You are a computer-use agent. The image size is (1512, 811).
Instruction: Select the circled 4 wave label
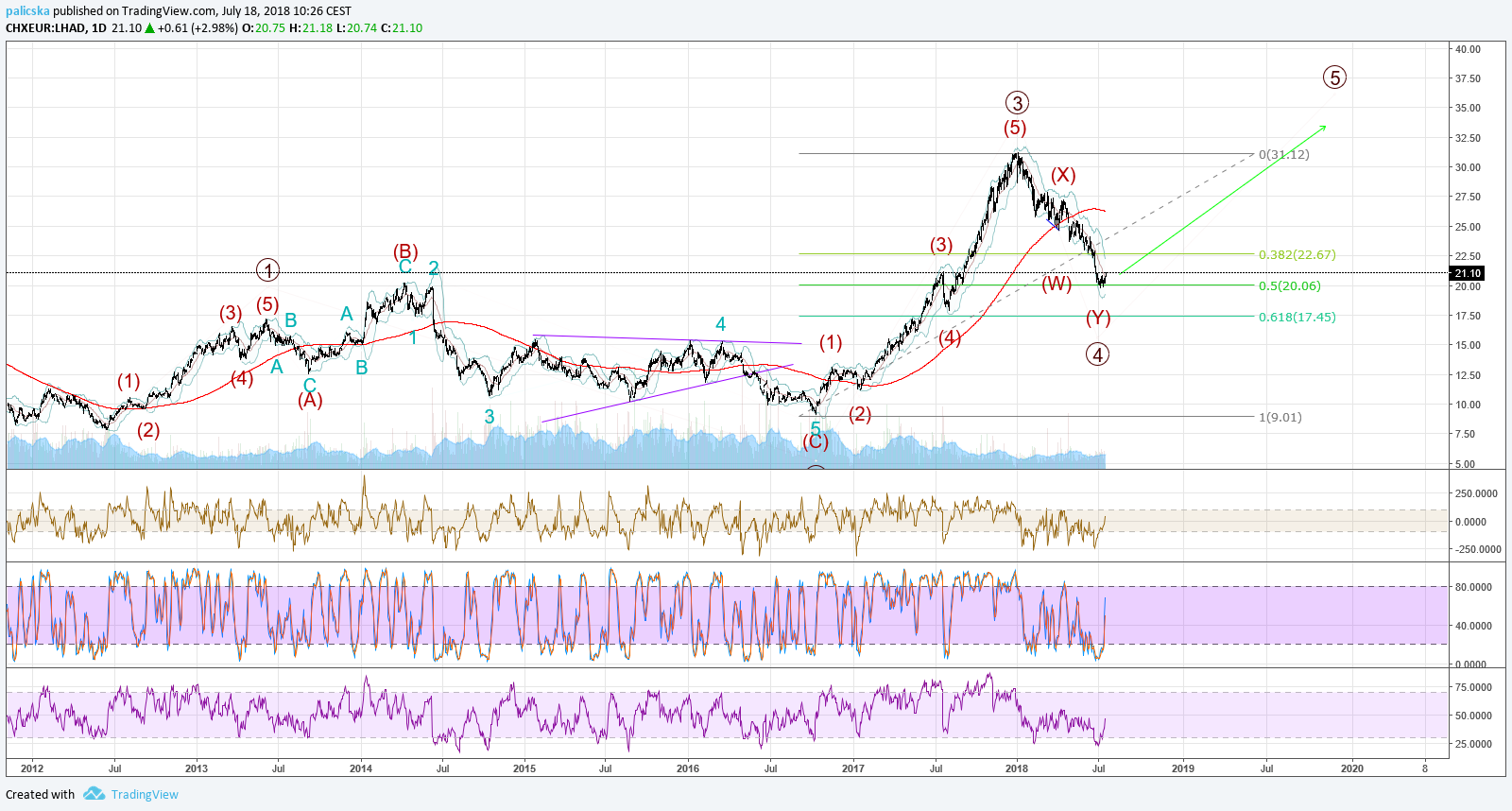[1097, 354]
